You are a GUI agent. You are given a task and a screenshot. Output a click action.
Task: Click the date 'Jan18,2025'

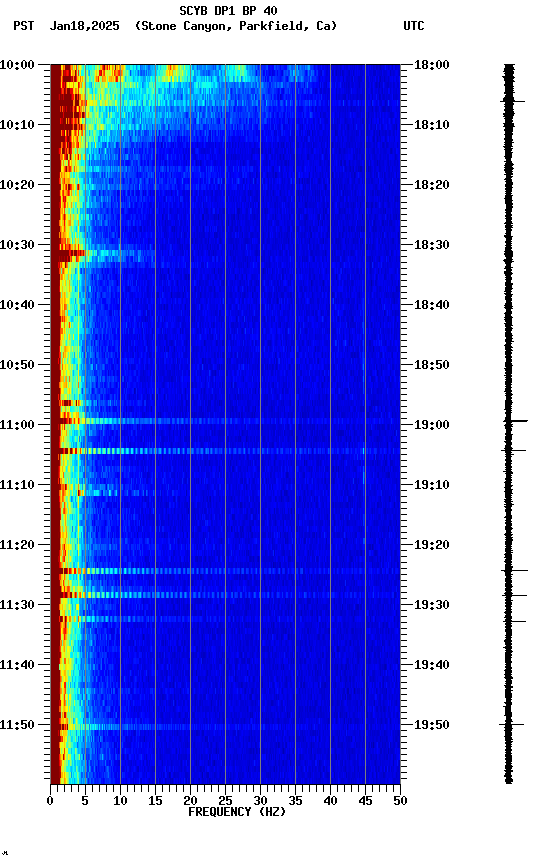click(x=84, y=26)
